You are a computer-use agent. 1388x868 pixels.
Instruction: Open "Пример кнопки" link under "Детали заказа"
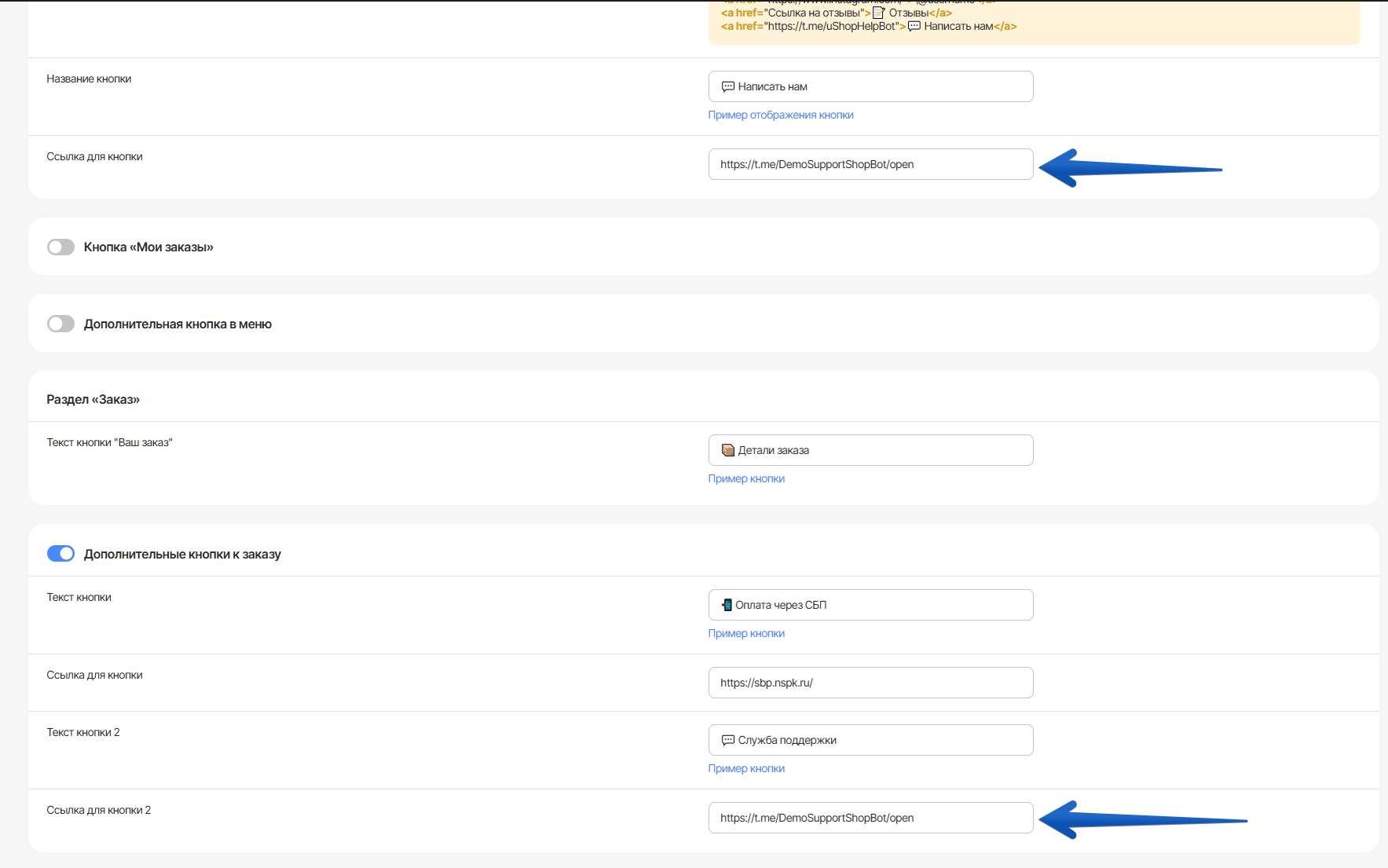click(746, 478)
